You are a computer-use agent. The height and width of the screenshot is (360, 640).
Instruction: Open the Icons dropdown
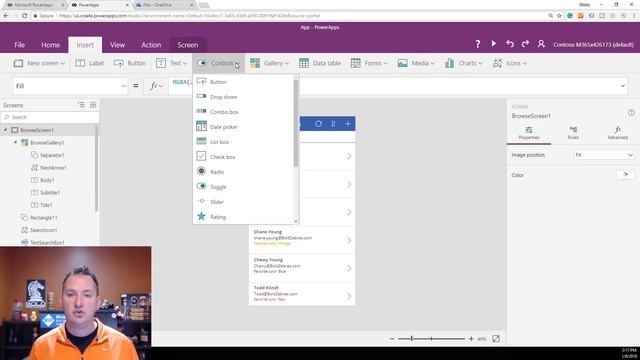coord(510,63)
